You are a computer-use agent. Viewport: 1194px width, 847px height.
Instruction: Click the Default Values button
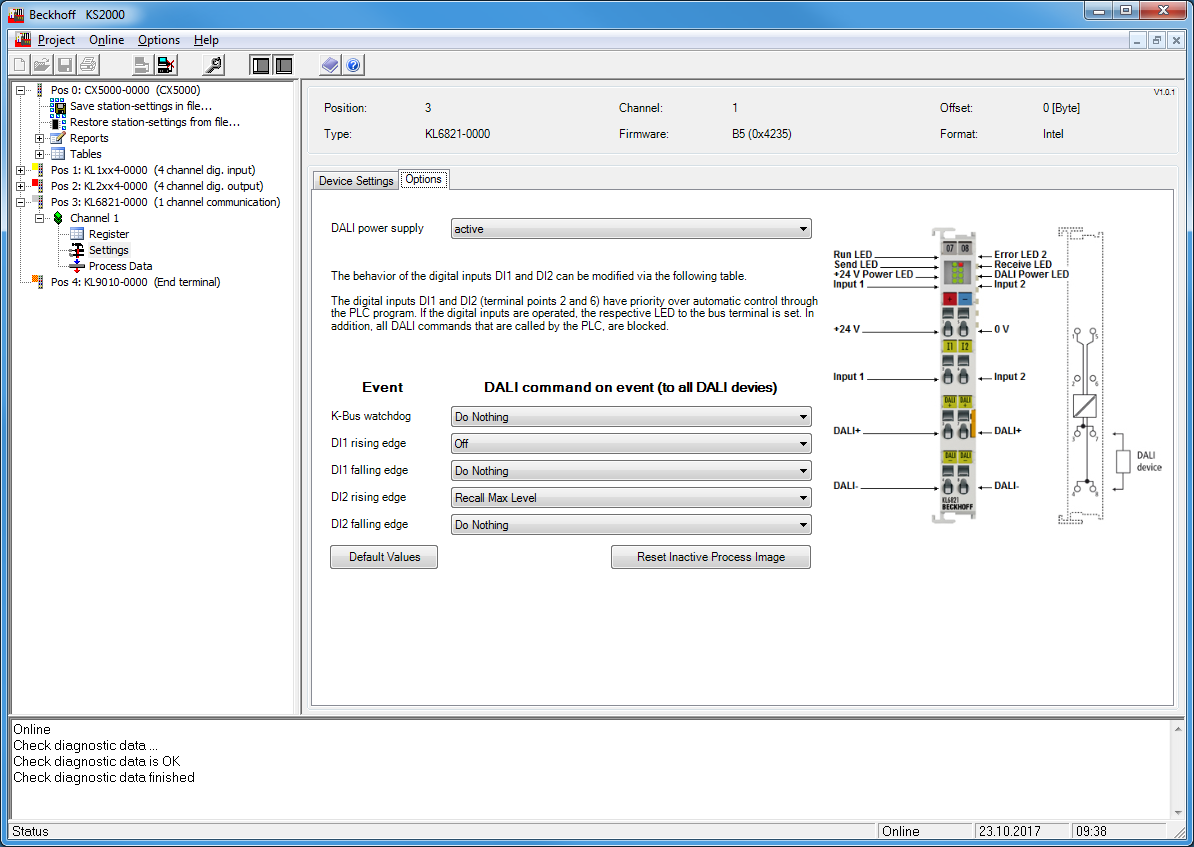(384, 557)
